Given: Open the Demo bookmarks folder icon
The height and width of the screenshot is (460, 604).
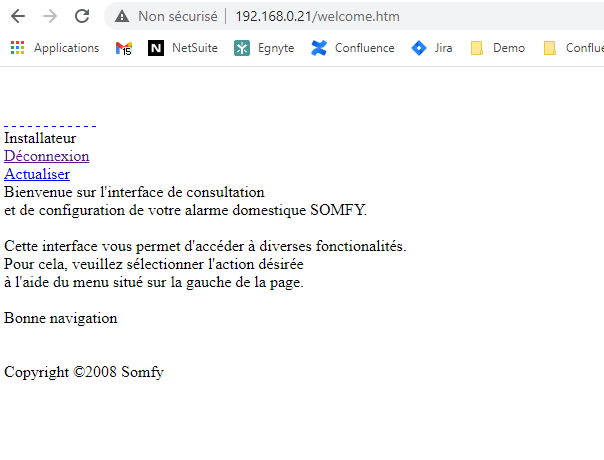Looking at the screenshot, I should [476, 48].
